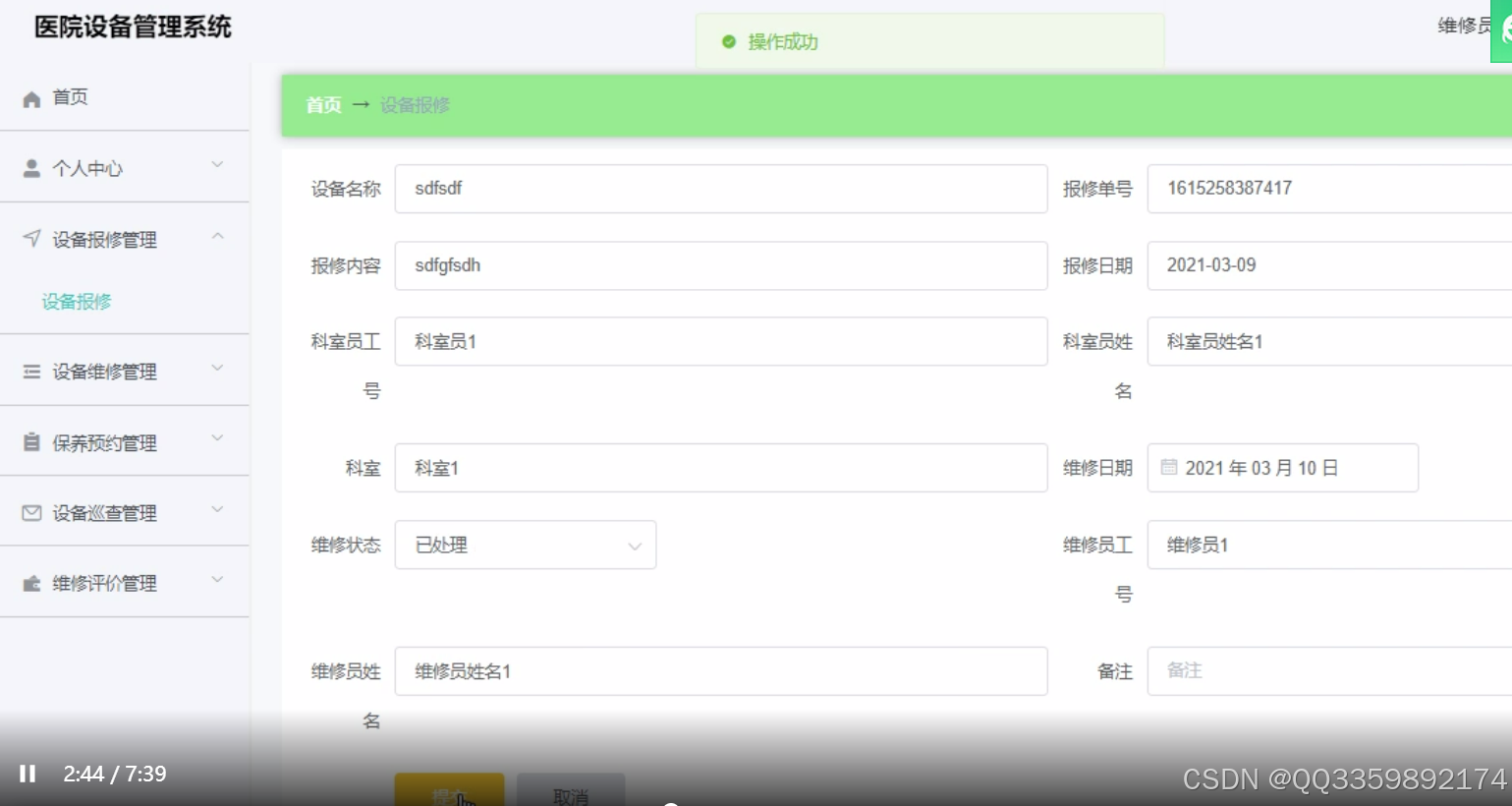Click the 取消 cancel button

571,789
